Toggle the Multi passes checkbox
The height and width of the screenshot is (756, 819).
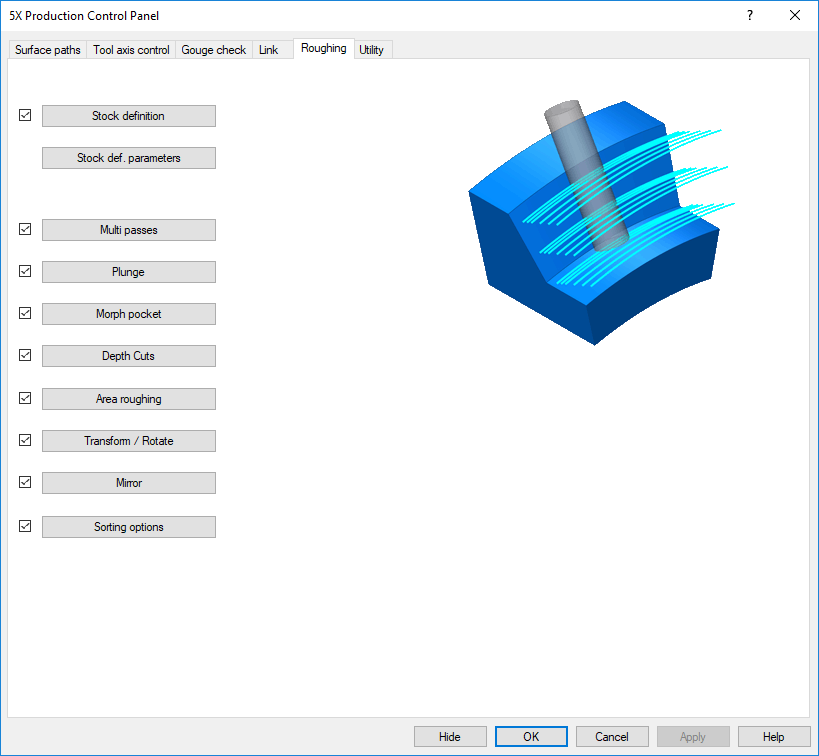coord(25,230)
